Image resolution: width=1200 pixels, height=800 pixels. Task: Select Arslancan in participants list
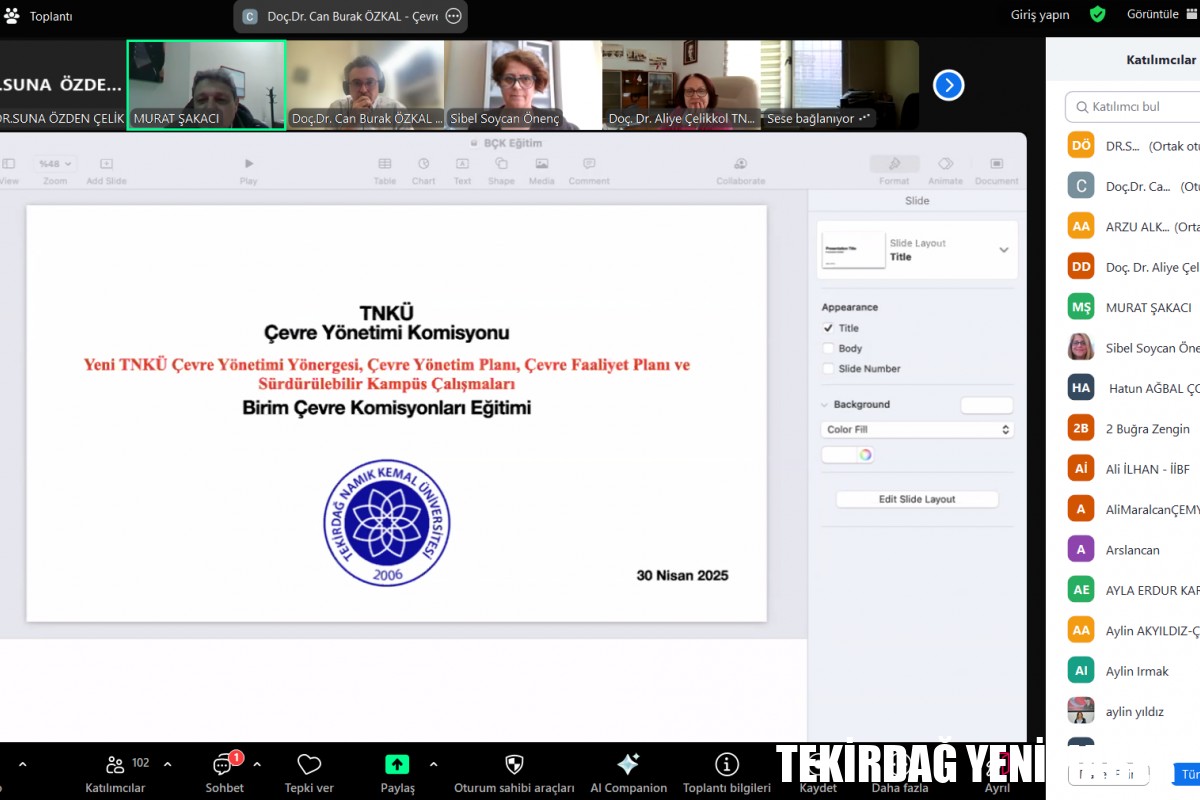coord(1133,549)
